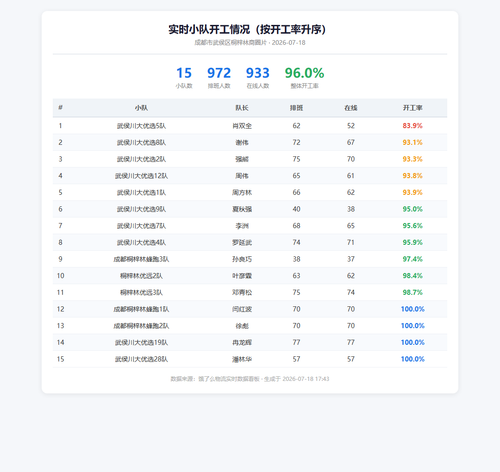Click the summary figure 15 for 小队数
This screenshot has height=472, width=500.
tap(184, 73)
